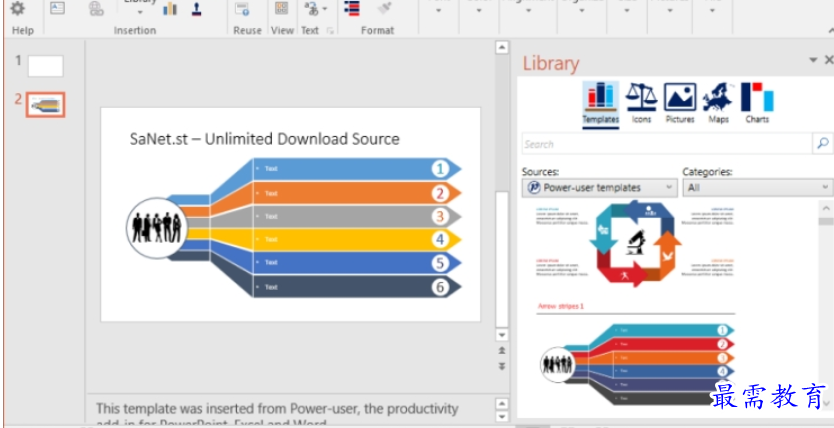Click the text box insertion icon

[57, 8]
